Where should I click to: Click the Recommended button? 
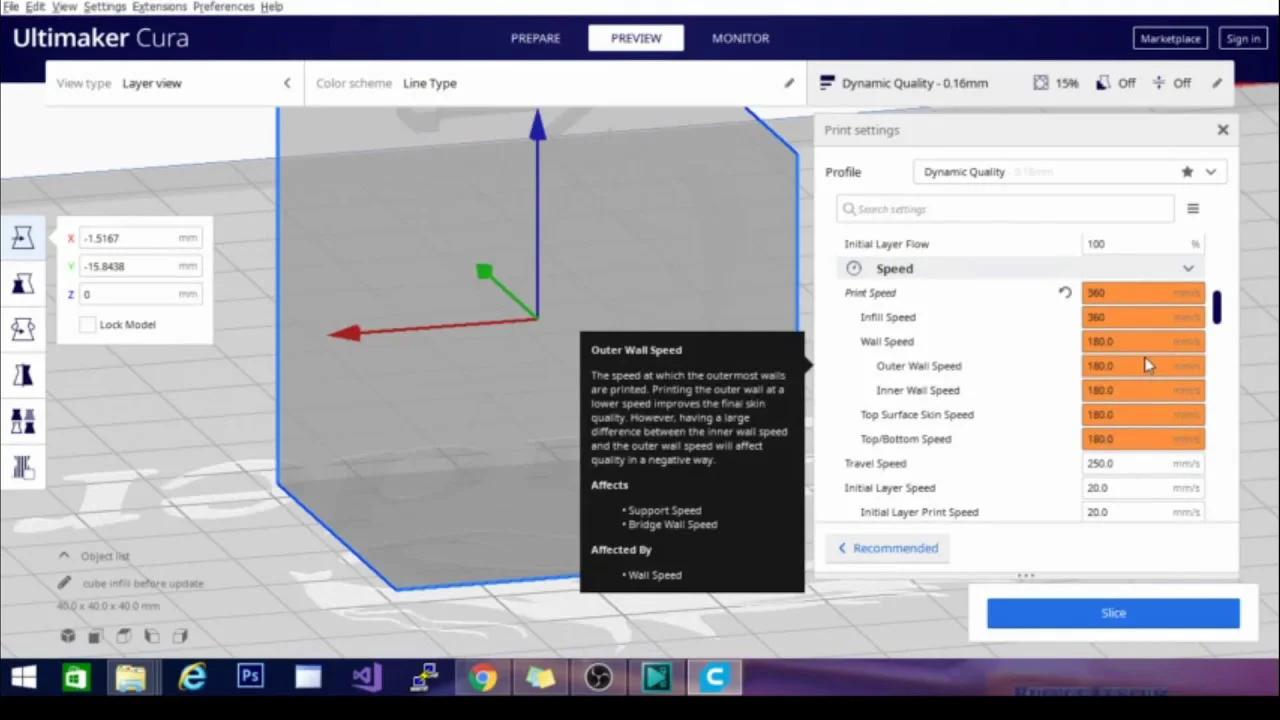[888, 548]
